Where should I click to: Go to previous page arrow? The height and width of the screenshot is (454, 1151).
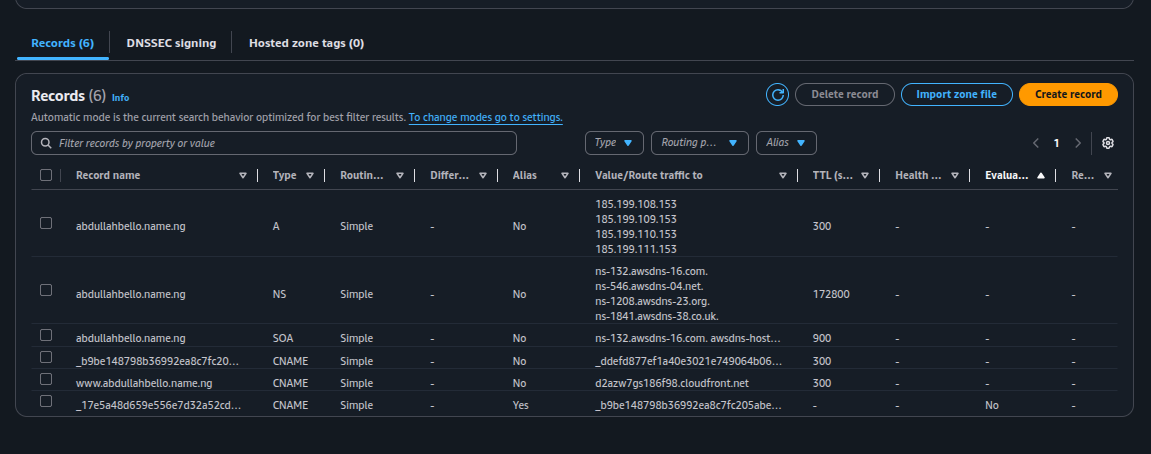[1036, 143]
